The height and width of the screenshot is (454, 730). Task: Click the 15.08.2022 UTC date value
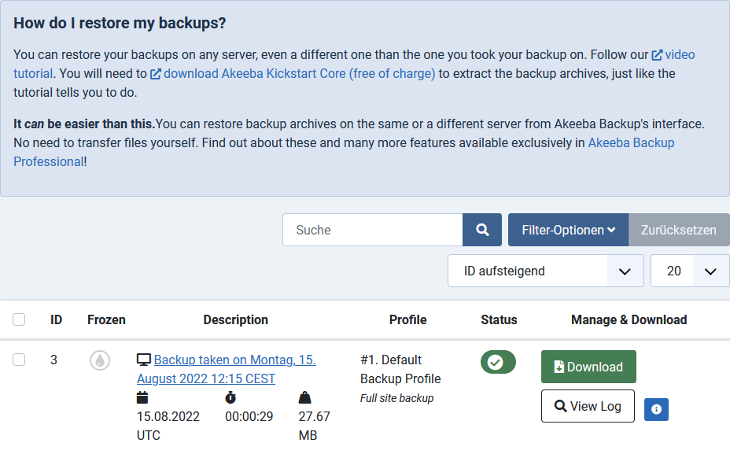[x=168, y=426]
